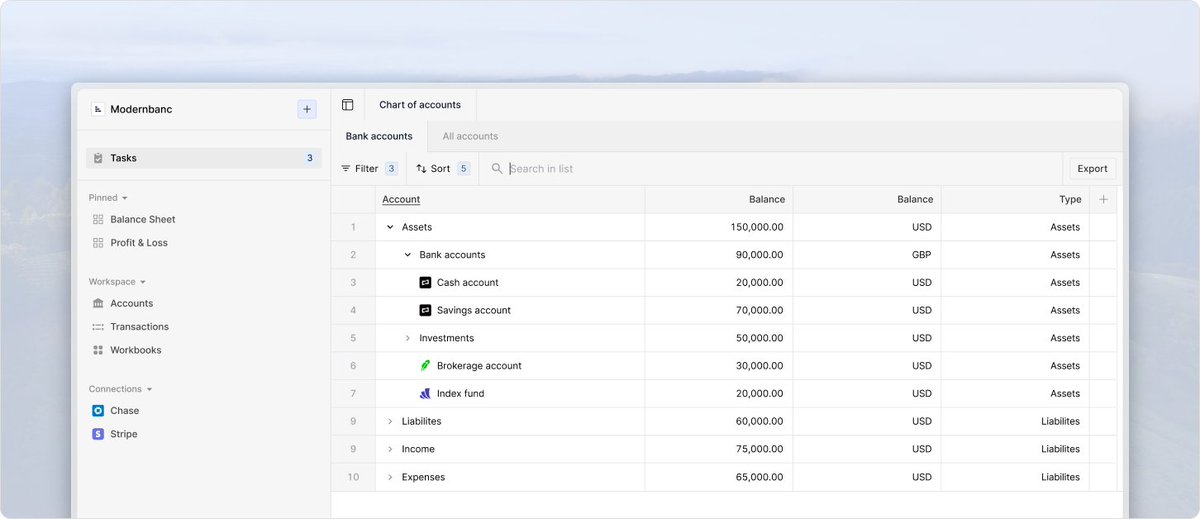1200x519 pixels.
Task: Select the 70,000.00 Savings balance cell
Action: tap(719, 310)
